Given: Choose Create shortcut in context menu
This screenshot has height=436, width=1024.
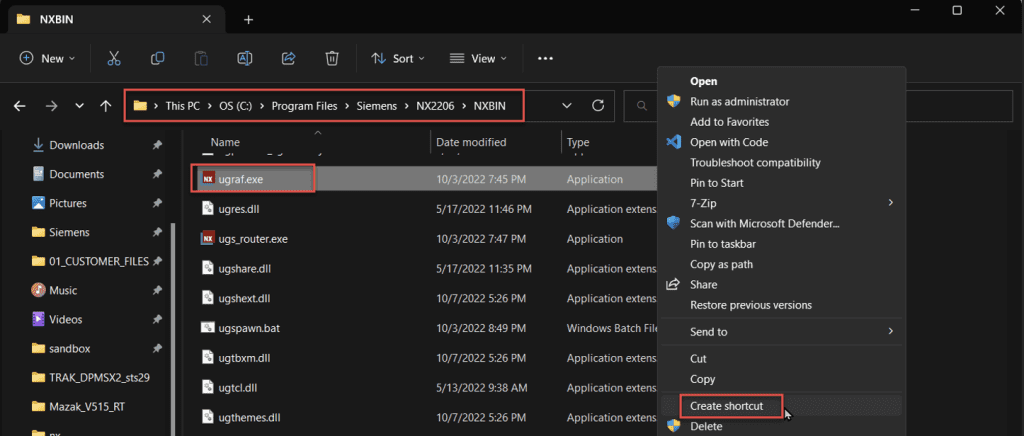Looking at the screenshot, I should 726,406.
